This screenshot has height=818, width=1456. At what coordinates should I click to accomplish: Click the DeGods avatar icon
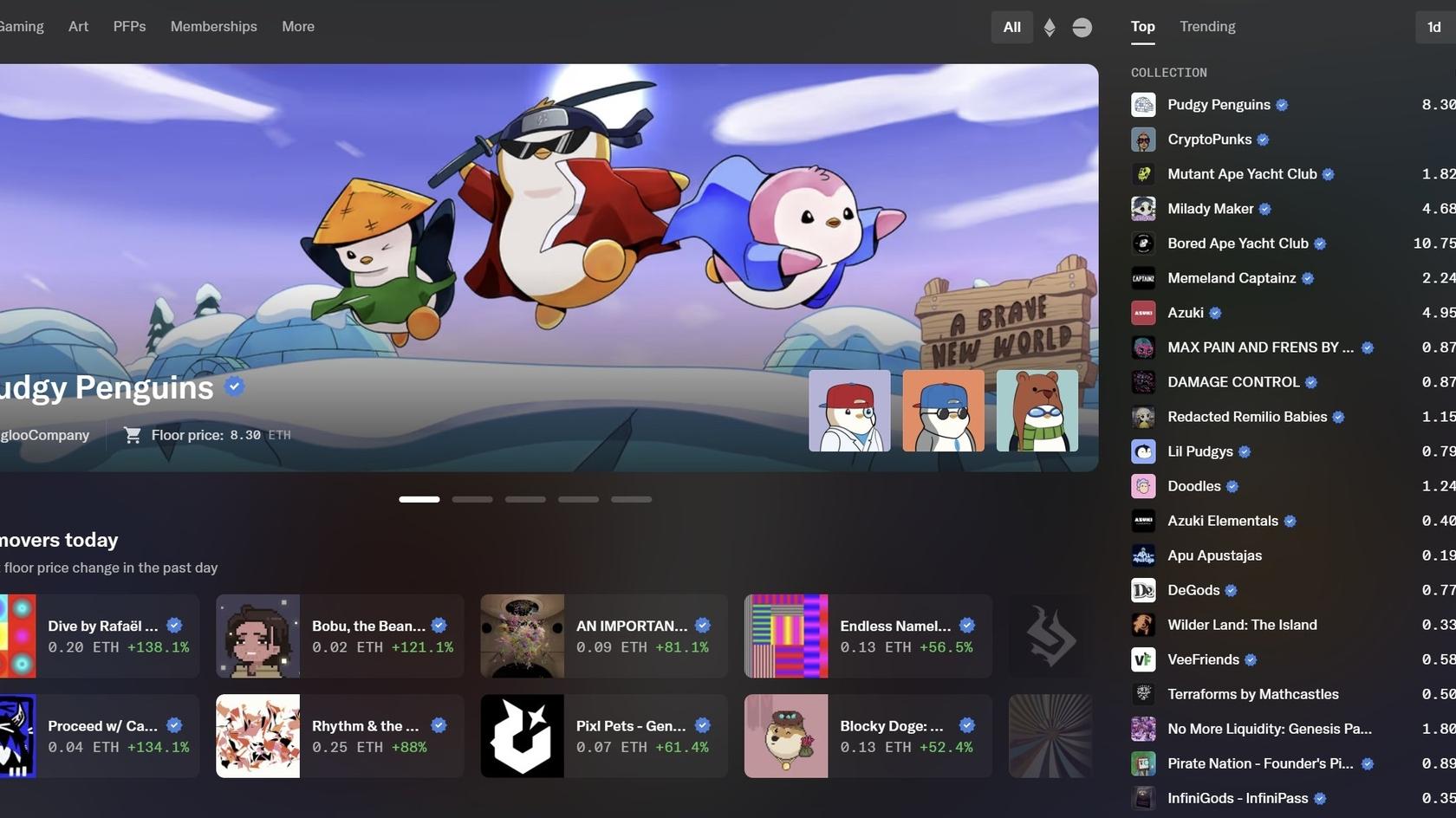[x=1143, y=590]
